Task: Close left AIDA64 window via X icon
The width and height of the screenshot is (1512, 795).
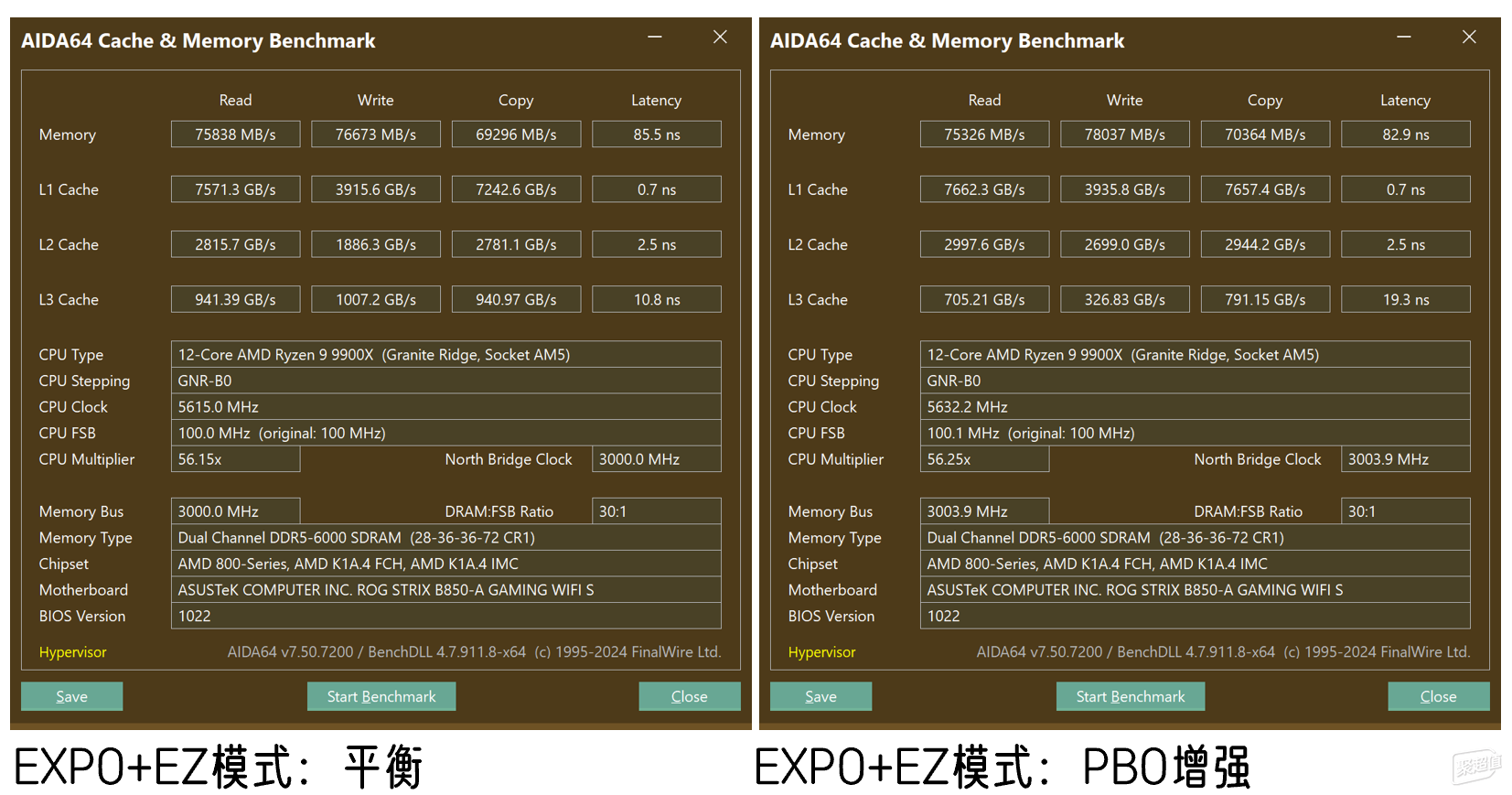Action: click(x=720, y=37)
